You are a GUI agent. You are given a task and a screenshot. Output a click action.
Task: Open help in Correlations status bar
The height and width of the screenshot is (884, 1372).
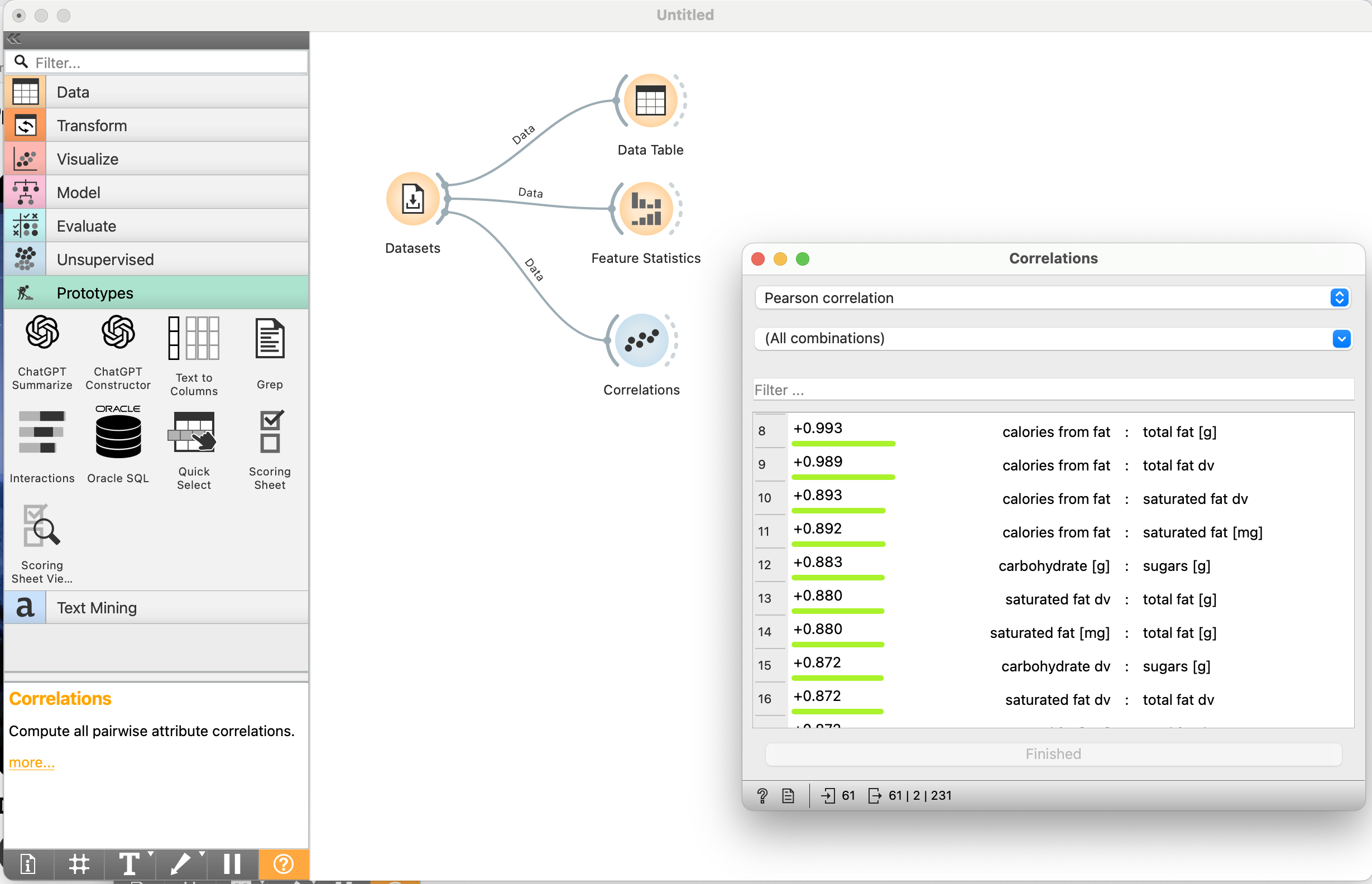[762, 796]
